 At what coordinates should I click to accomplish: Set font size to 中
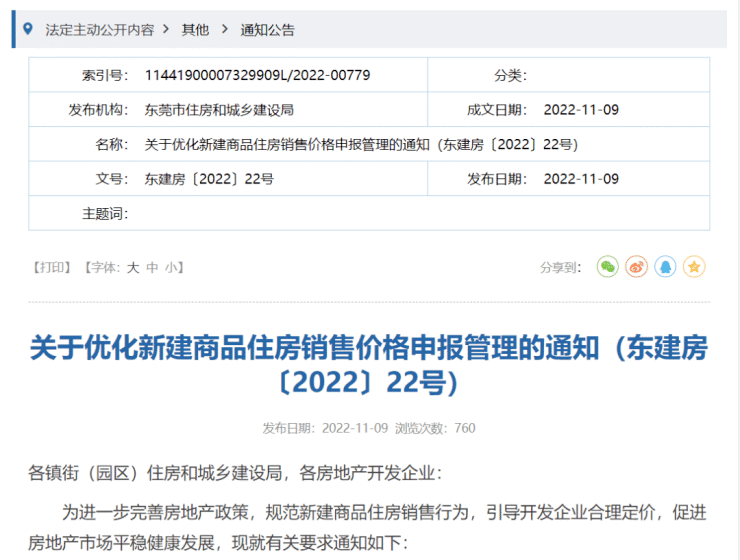152,267
